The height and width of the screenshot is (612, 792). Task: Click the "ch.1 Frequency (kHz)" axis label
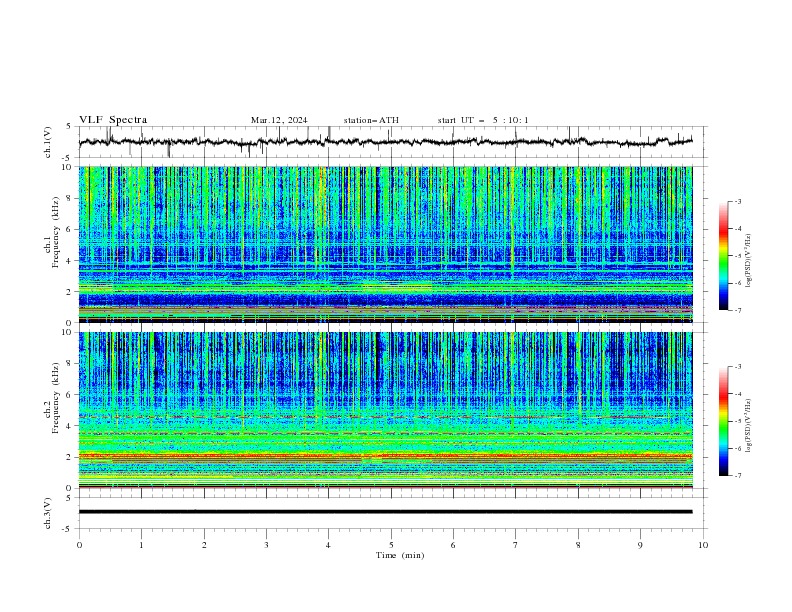pos(52,232)
